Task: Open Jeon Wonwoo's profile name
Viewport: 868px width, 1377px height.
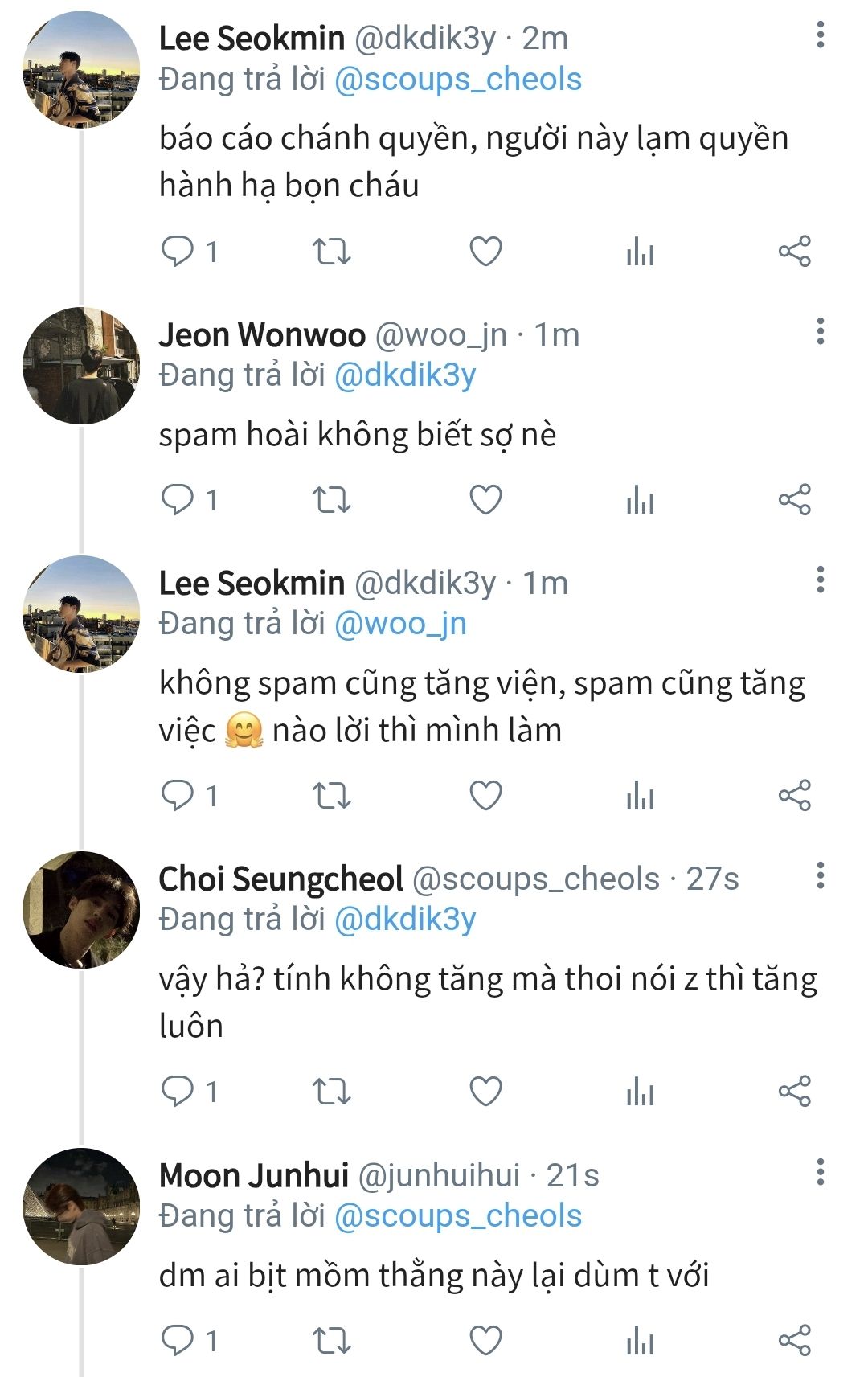Action: pos(262,334)
